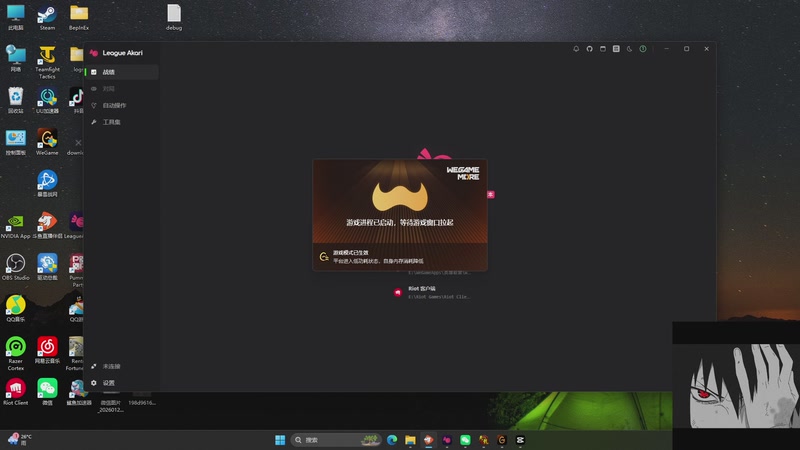
Task: Open NVIDIA App desktop shortcut
Action: click(15, 226)
